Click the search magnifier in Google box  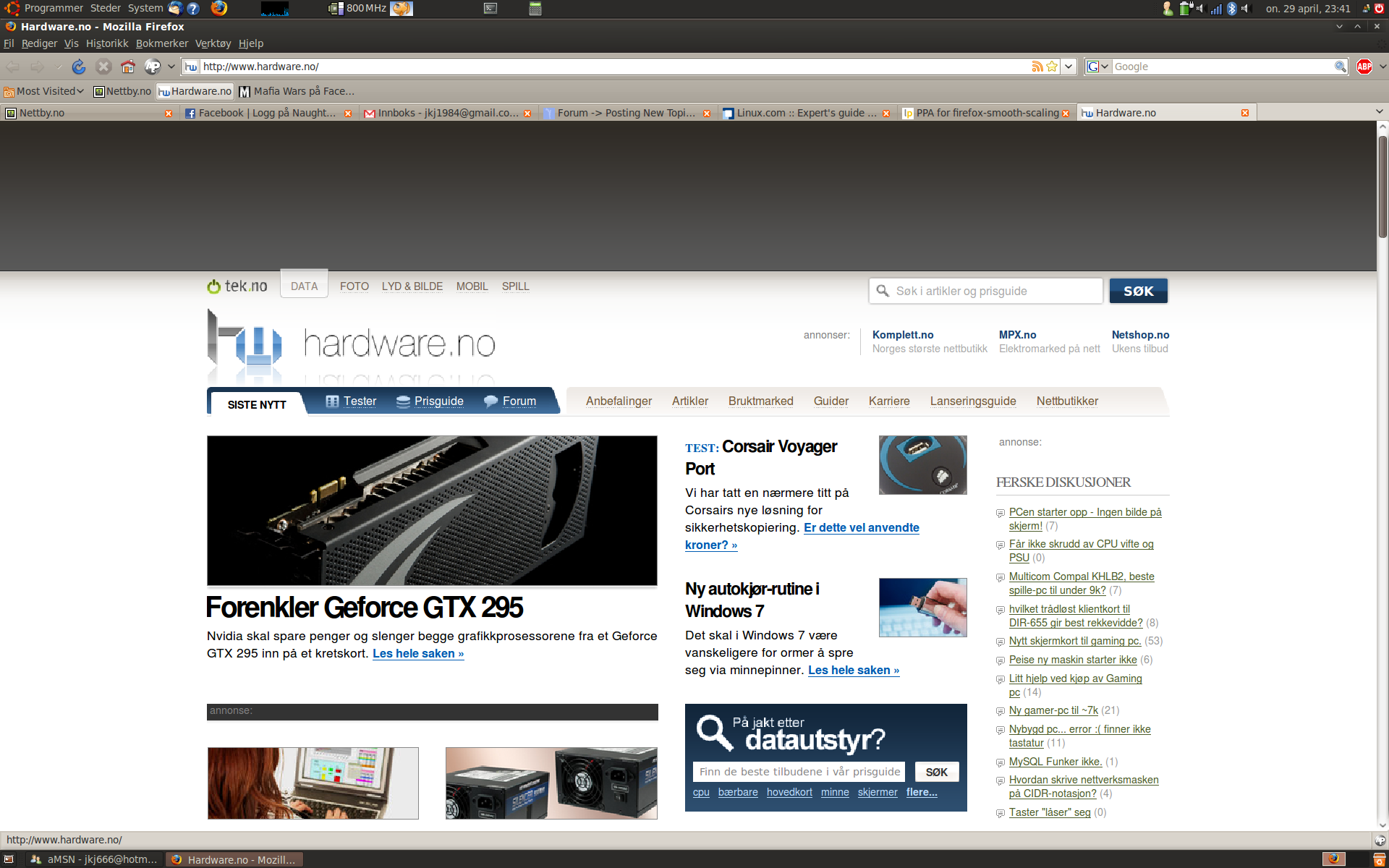pos(1340,67)
